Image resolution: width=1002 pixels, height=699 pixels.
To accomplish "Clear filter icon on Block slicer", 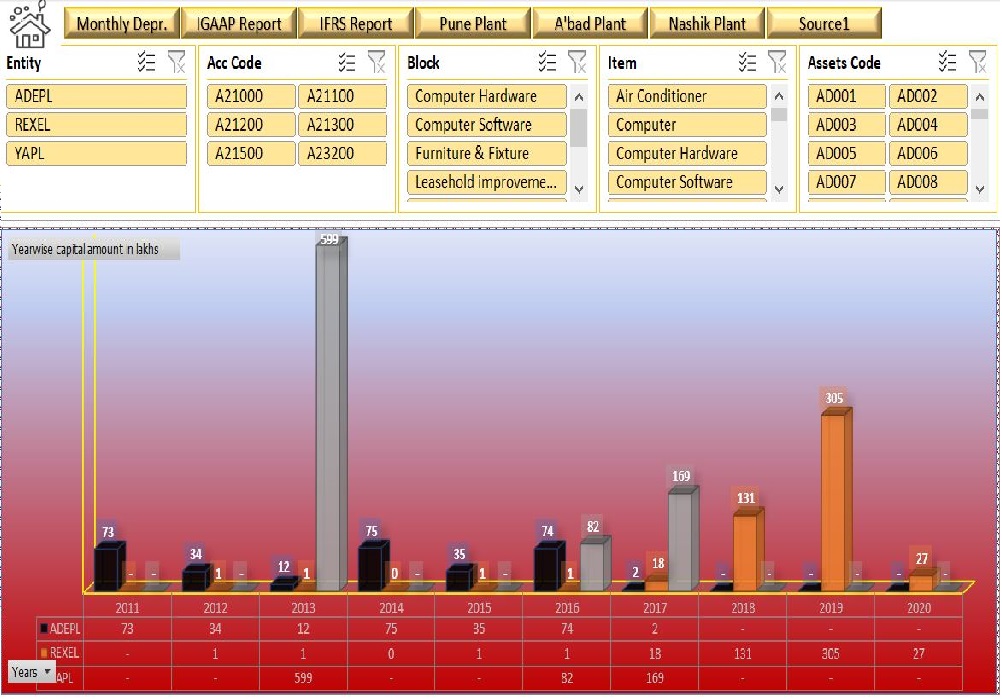I will (x=578, y=62).
